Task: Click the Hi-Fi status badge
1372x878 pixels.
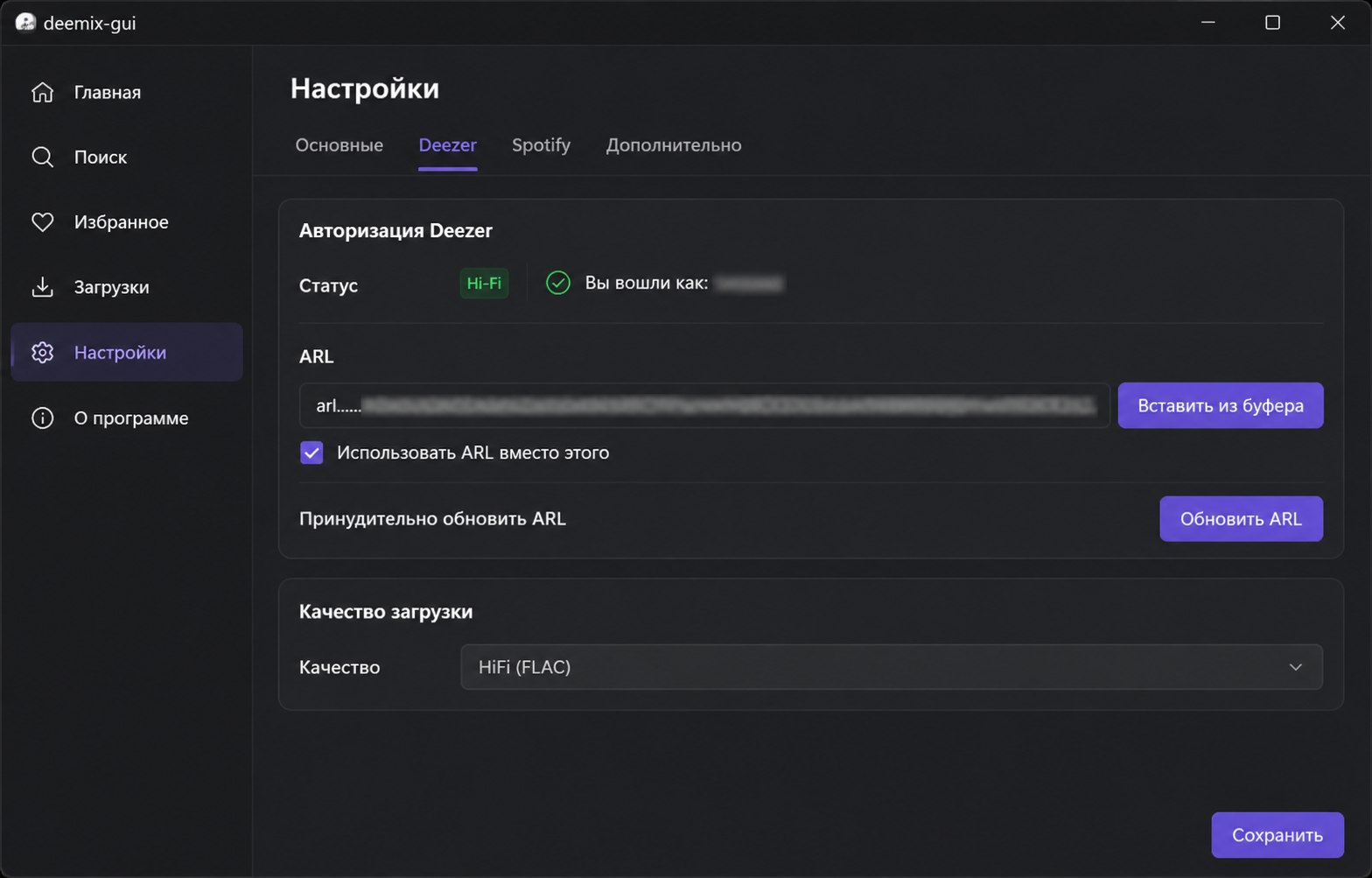Action: tap(484, 283)
